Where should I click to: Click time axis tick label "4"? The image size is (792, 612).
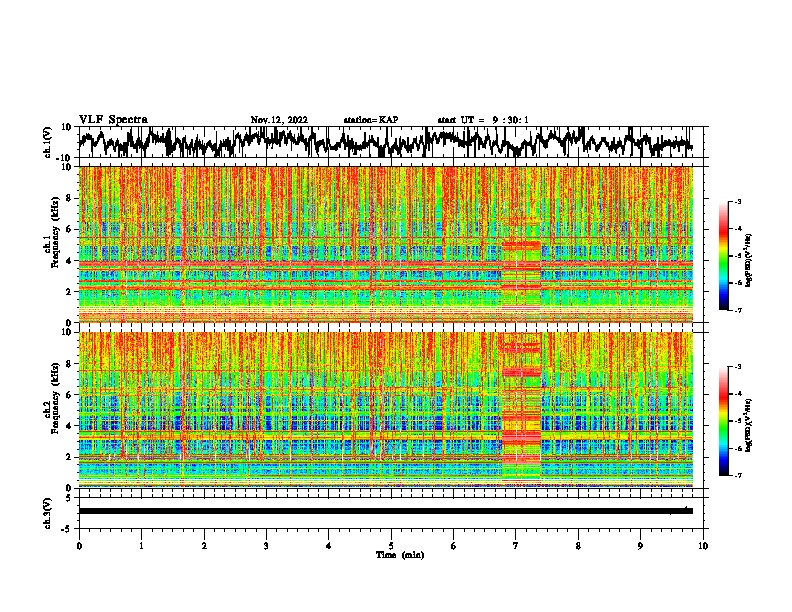329,546
